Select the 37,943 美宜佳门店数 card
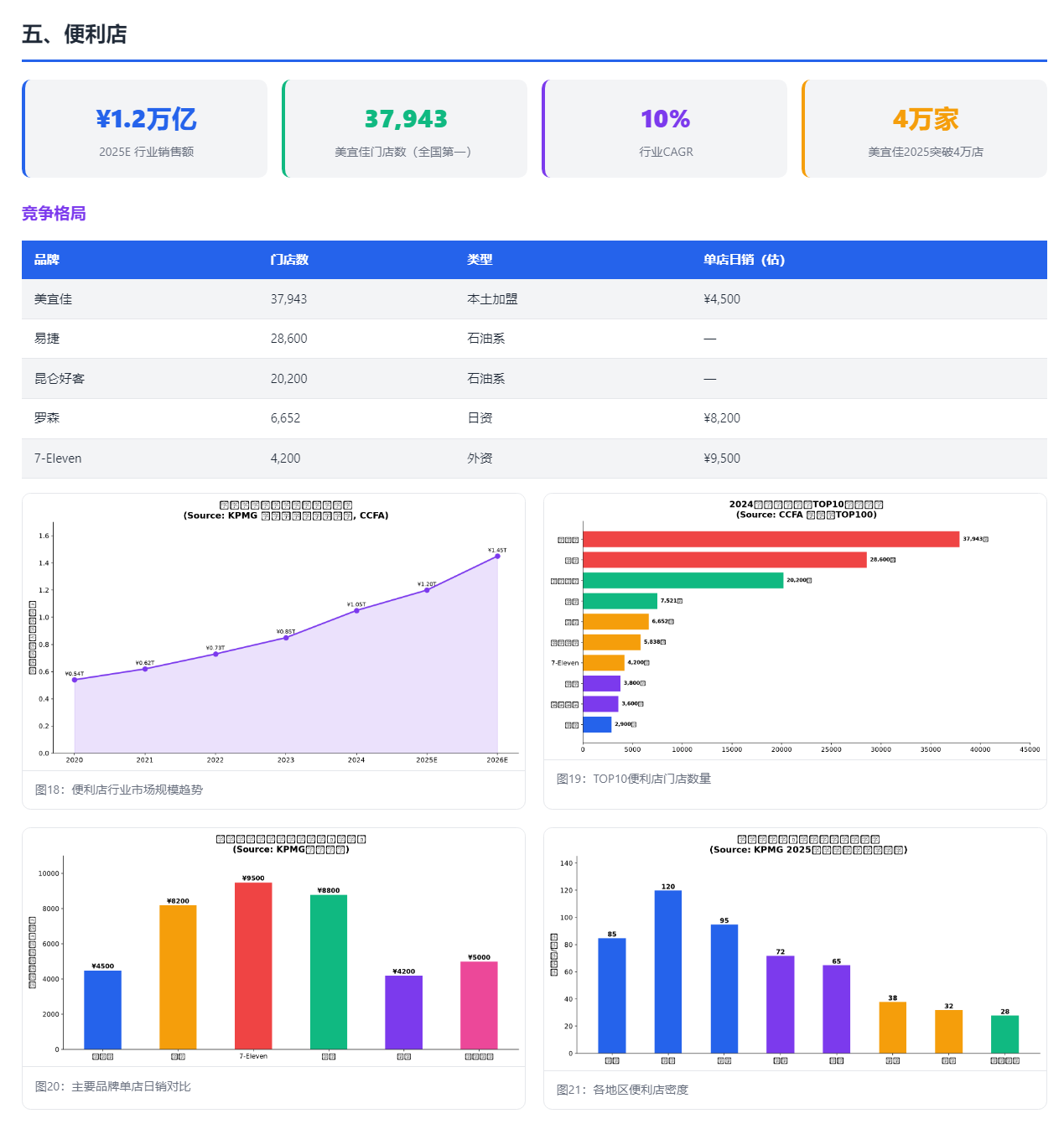The height and width of the screenshot is (1124, 1064). [405, 128]
